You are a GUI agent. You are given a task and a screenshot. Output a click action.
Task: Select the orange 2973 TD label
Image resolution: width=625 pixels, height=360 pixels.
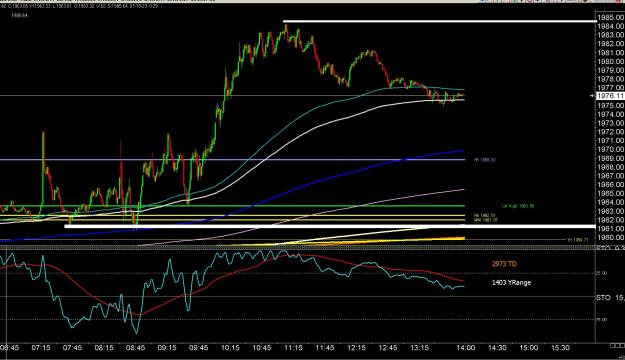(504, 264)
